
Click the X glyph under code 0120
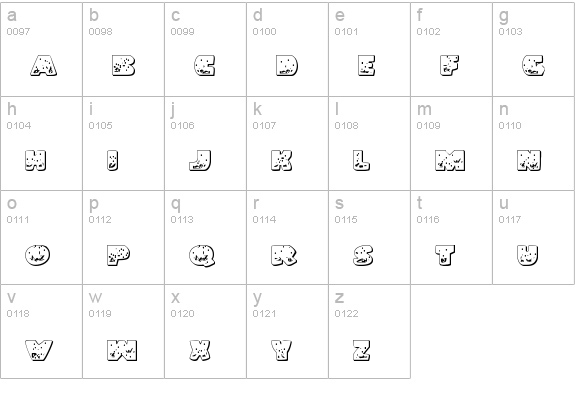point(200,350)
